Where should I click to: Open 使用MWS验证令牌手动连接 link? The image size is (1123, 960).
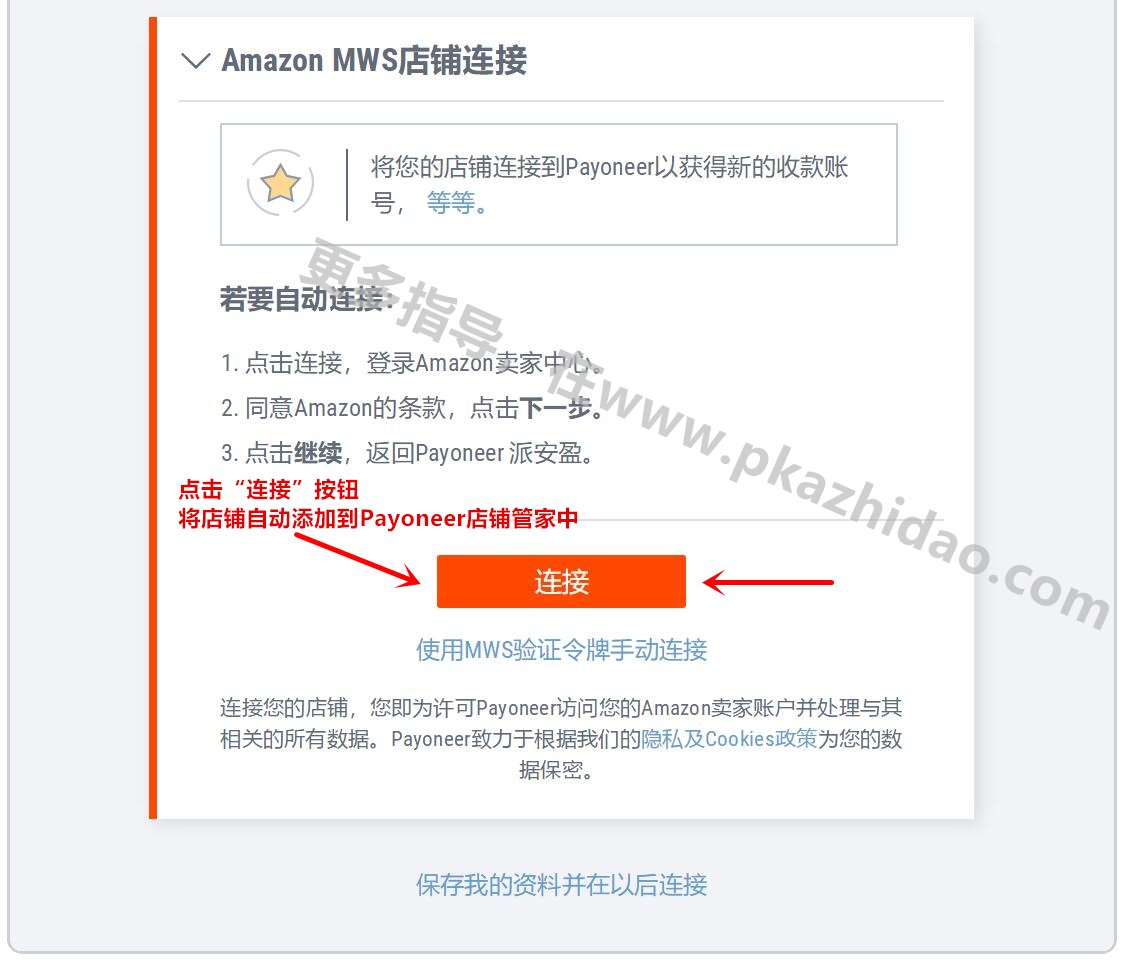(x=562, y=650)
